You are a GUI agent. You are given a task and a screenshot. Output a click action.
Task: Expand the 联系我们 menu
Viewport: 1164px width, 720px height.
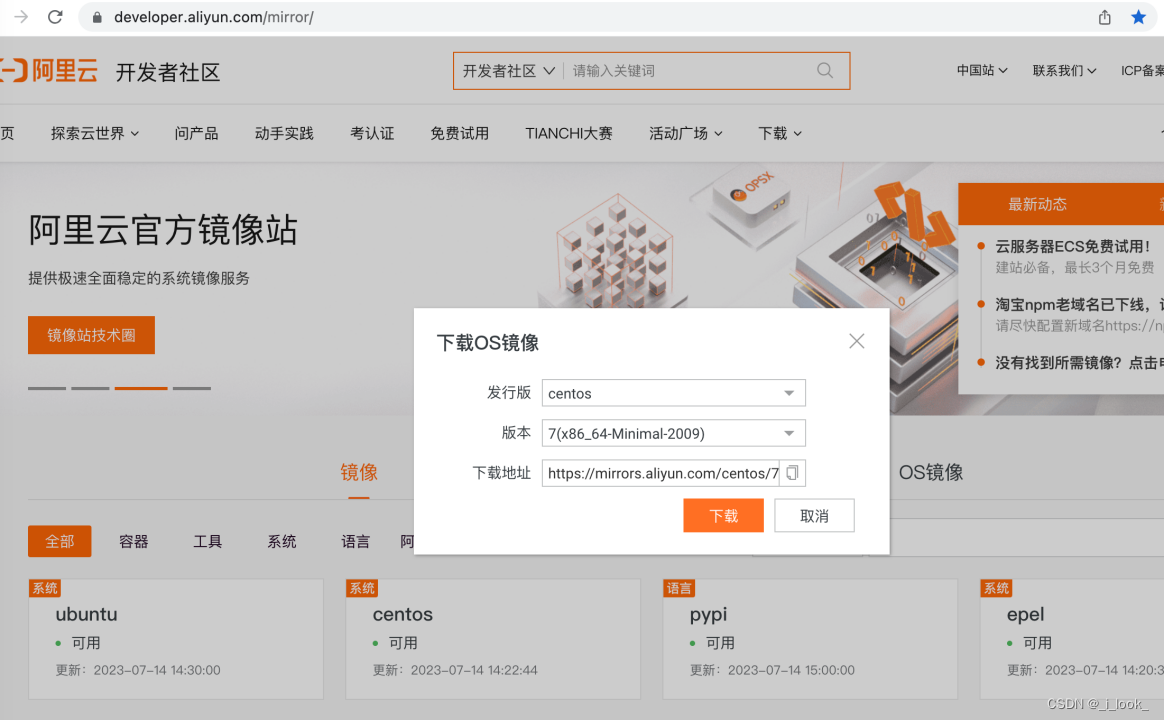1064,71
